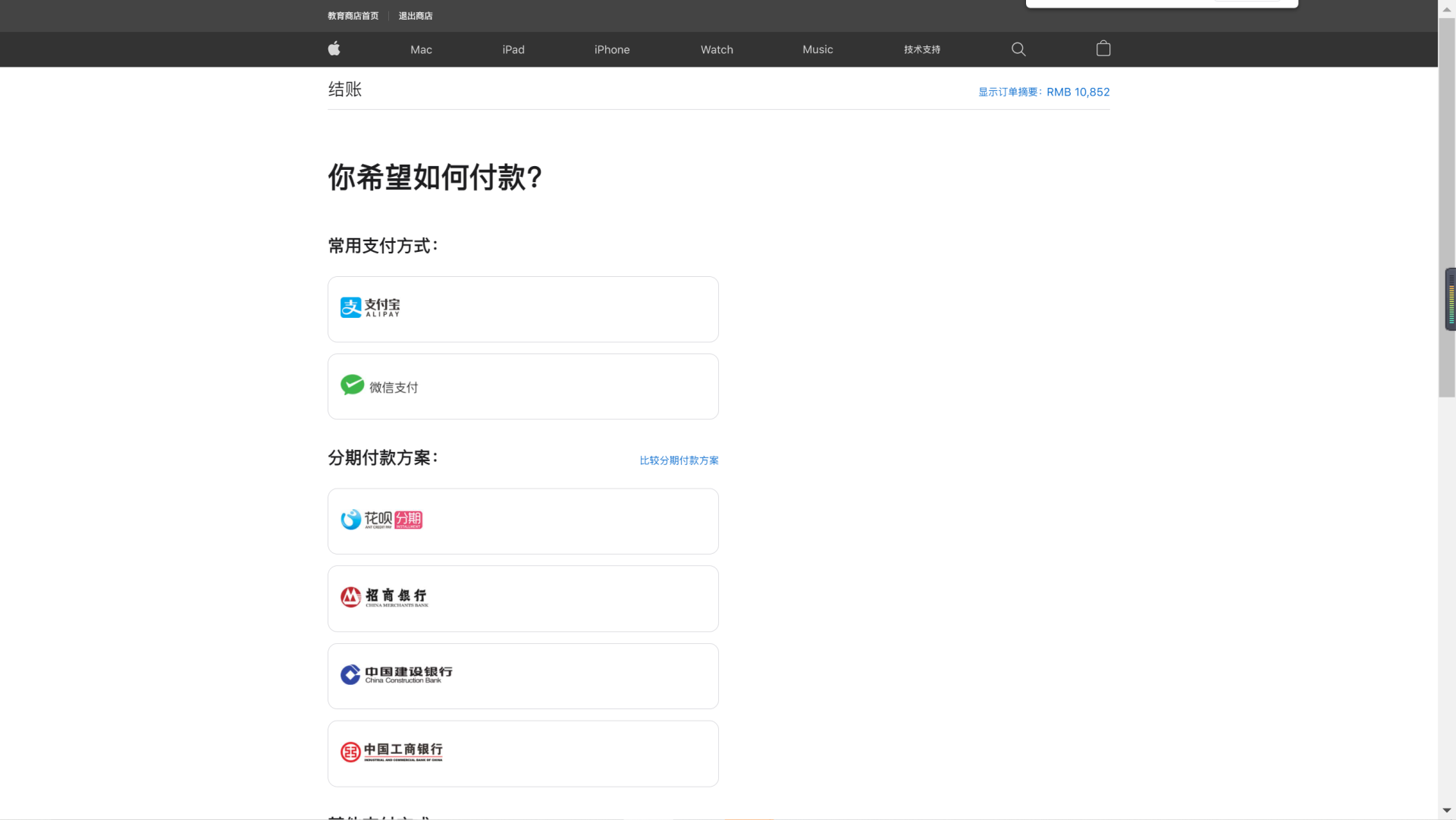Viewport: 1456px width, 820px height.
Task: Select 支付宝 as payment method
Action: [x=522, y=309]
